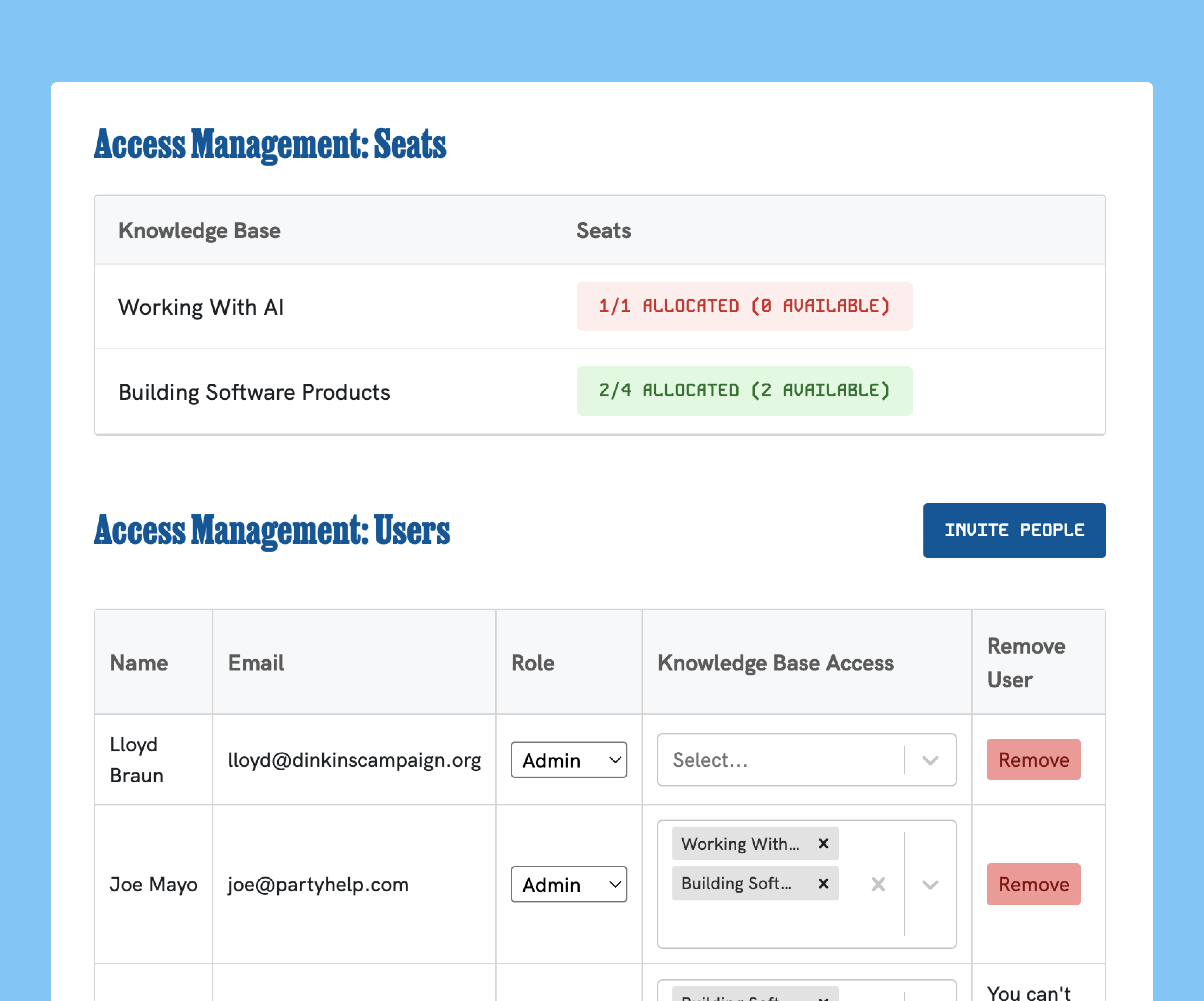This screenshot has width=1204, height=1001.
Task: Click lloyd@dinkinscampaign.org email address
Action: point(354,760)
